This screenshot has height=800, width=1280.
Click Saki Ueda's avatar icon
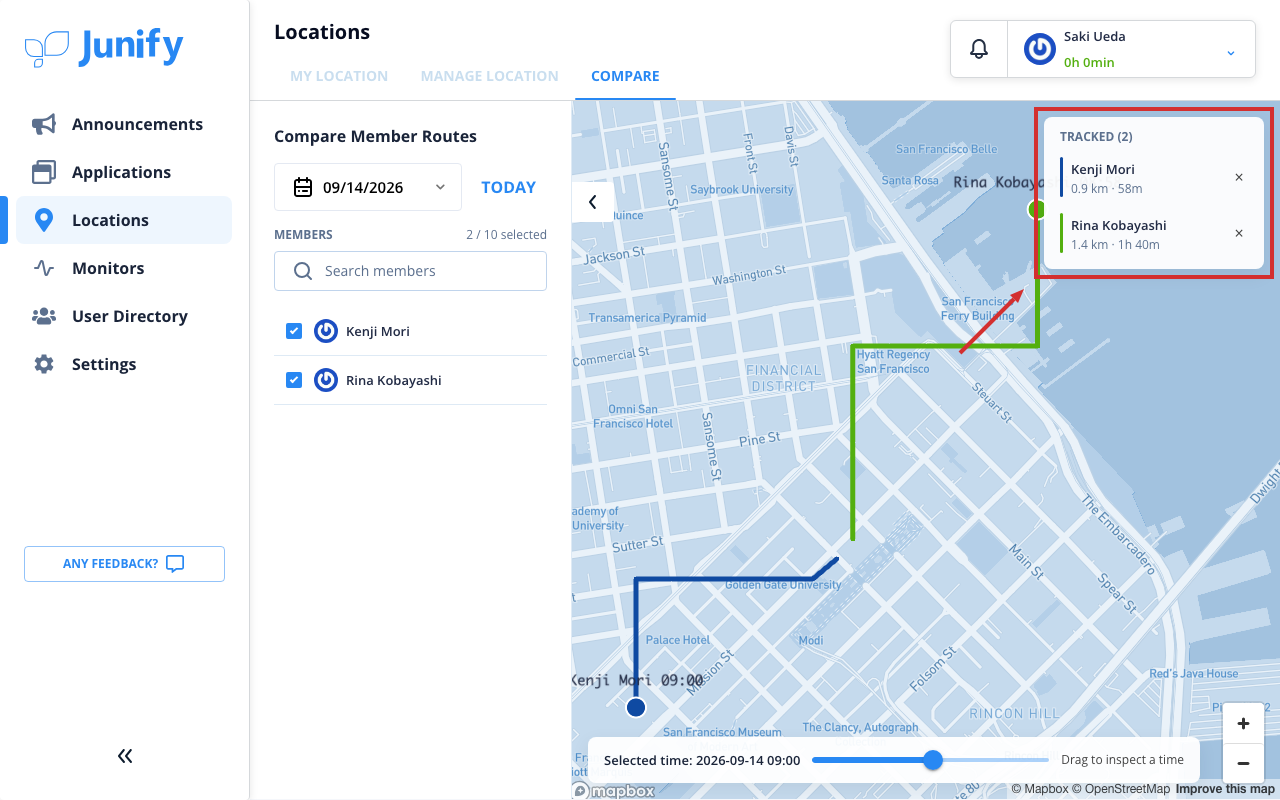[x=1040, y=49]
